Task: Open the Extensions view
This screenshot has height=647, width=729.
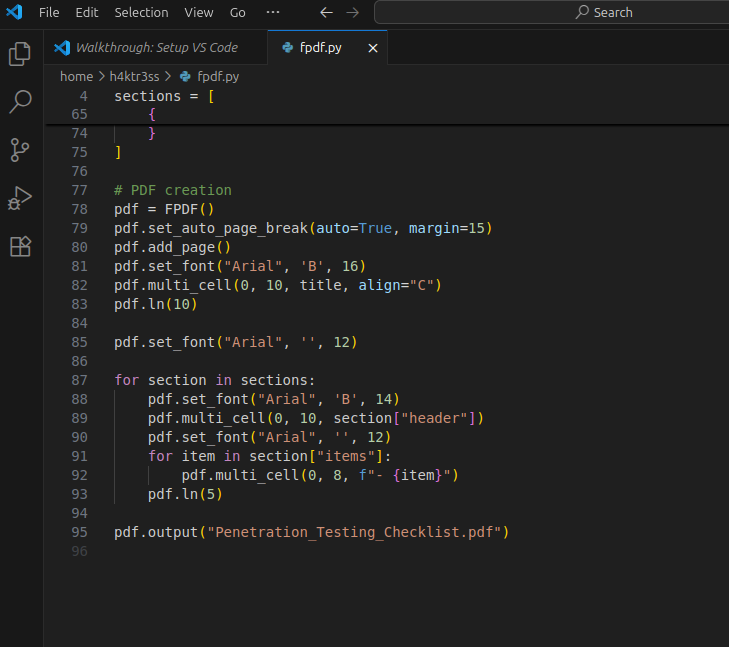Action: point(20,246)
